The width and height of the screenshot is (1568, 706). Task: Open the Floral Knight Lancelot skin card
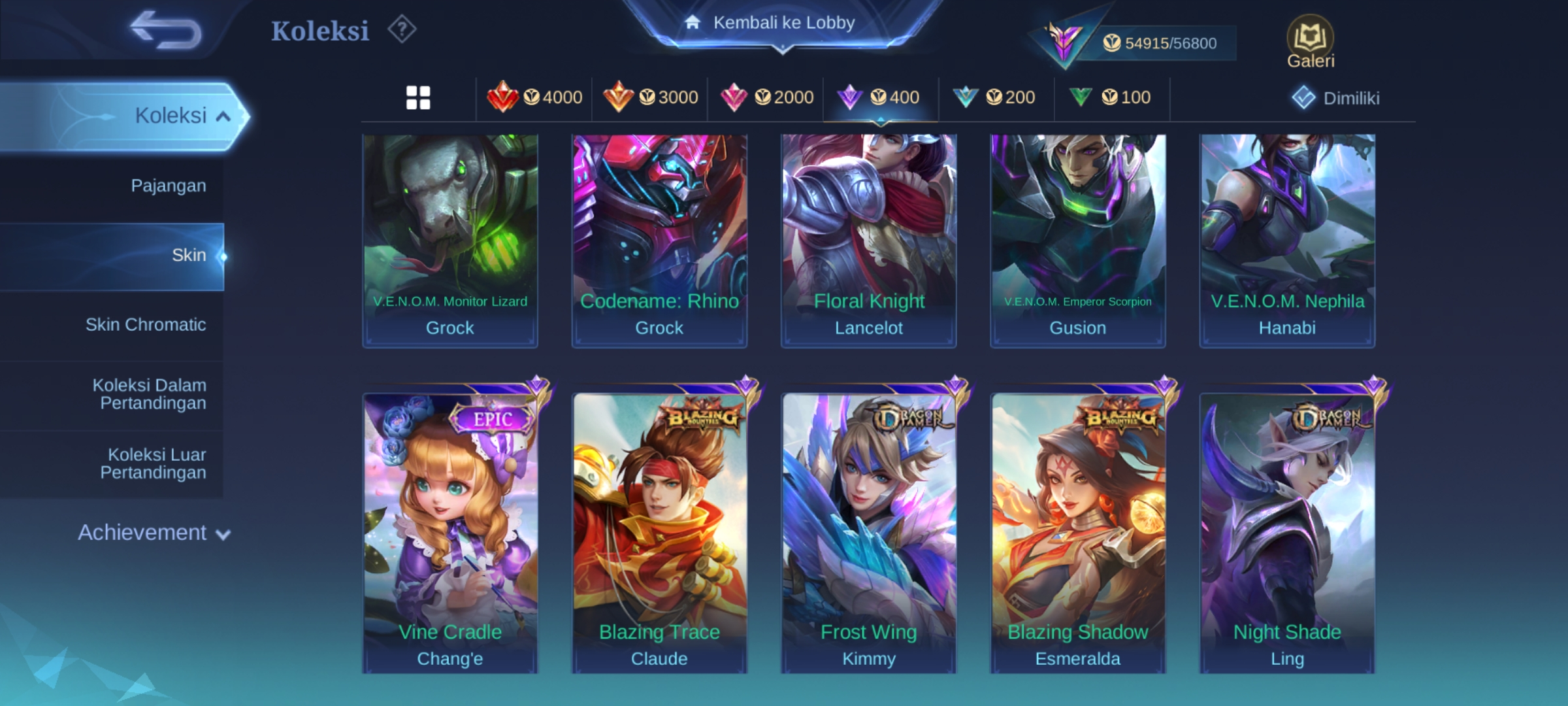click(x=869, y=241)
